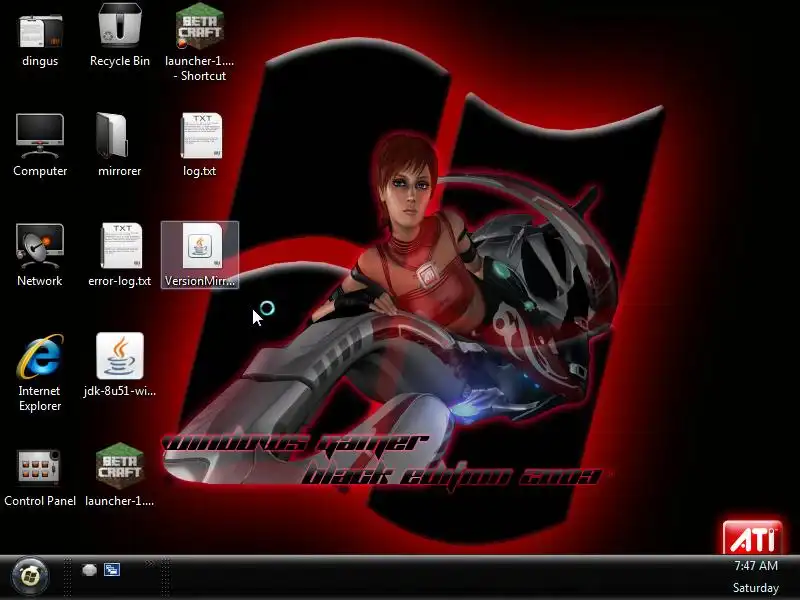
Task: Select the Control Panel icon
Action: coord(40,477)
